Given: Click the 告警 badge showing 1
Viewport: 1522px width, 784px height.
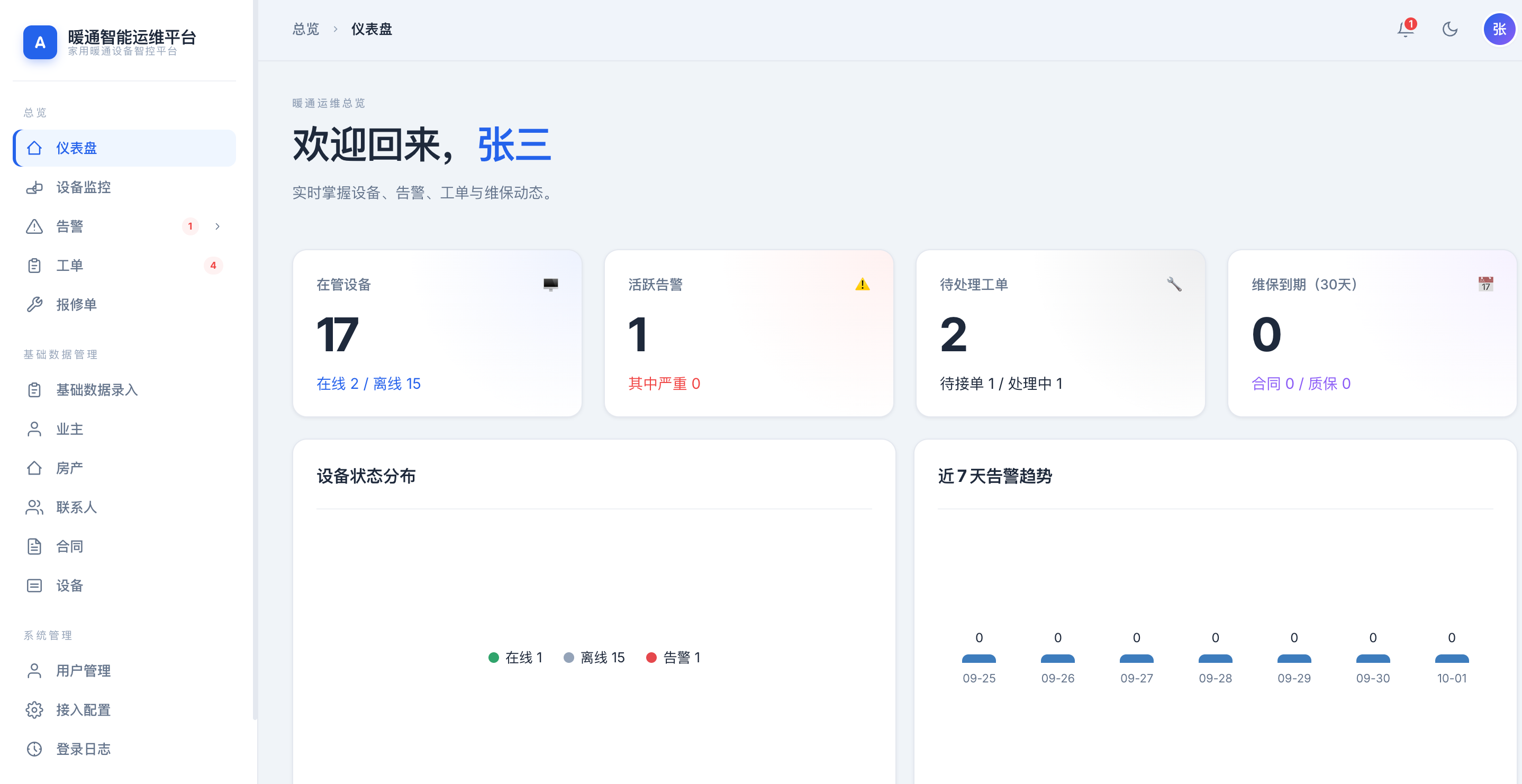Looking at the screenshot, I should [189, 226].
